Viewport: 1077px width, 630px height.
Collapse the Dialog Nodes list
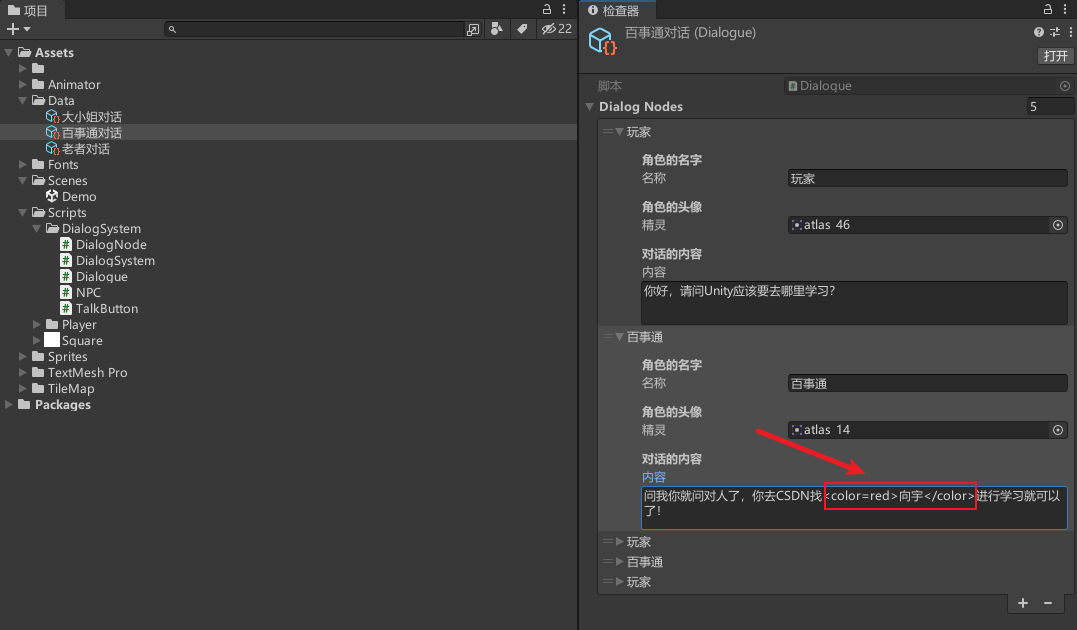click(589, 106)
